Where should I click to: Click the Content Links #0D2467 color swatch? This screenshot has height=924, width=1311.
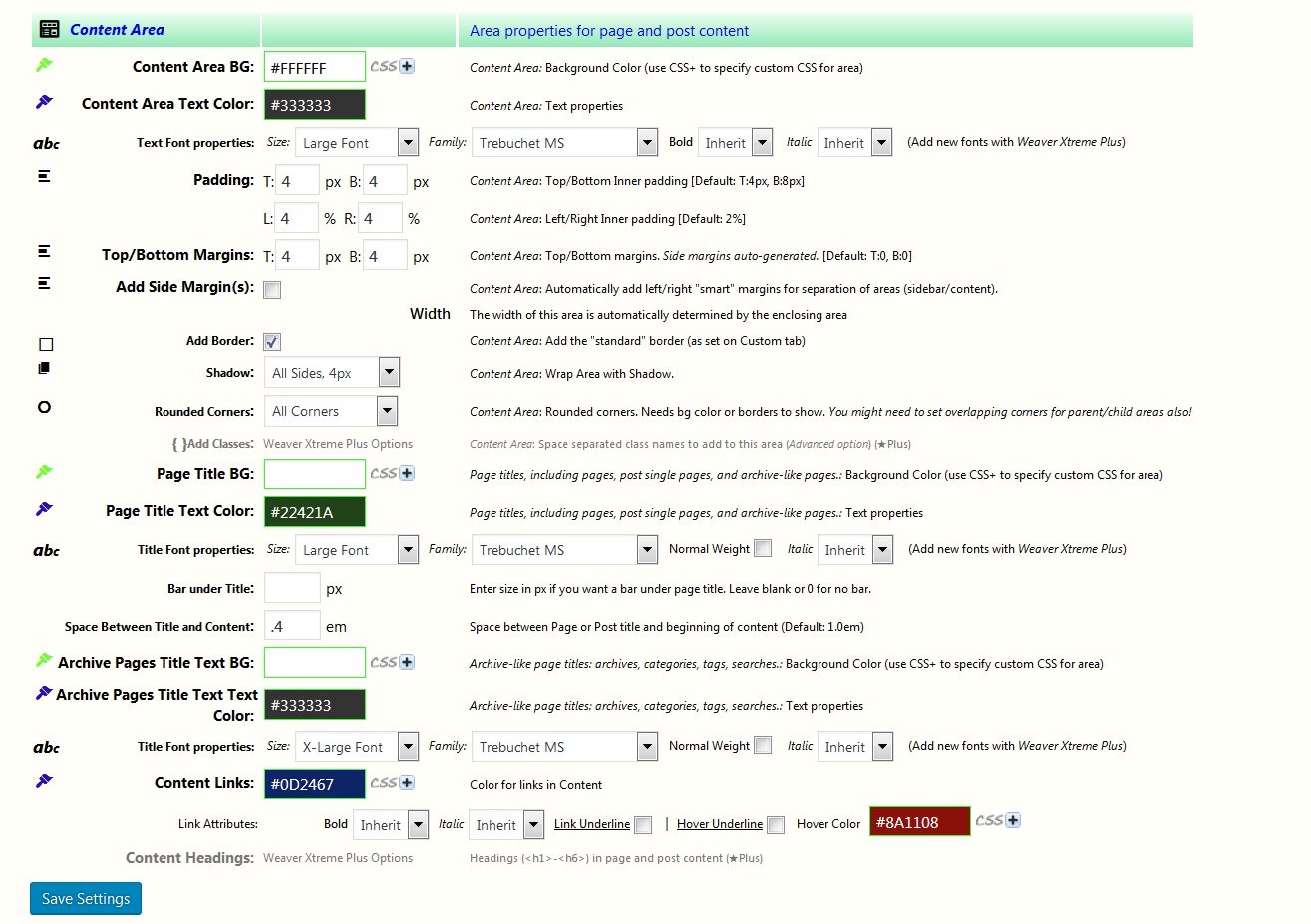[315, 784]
